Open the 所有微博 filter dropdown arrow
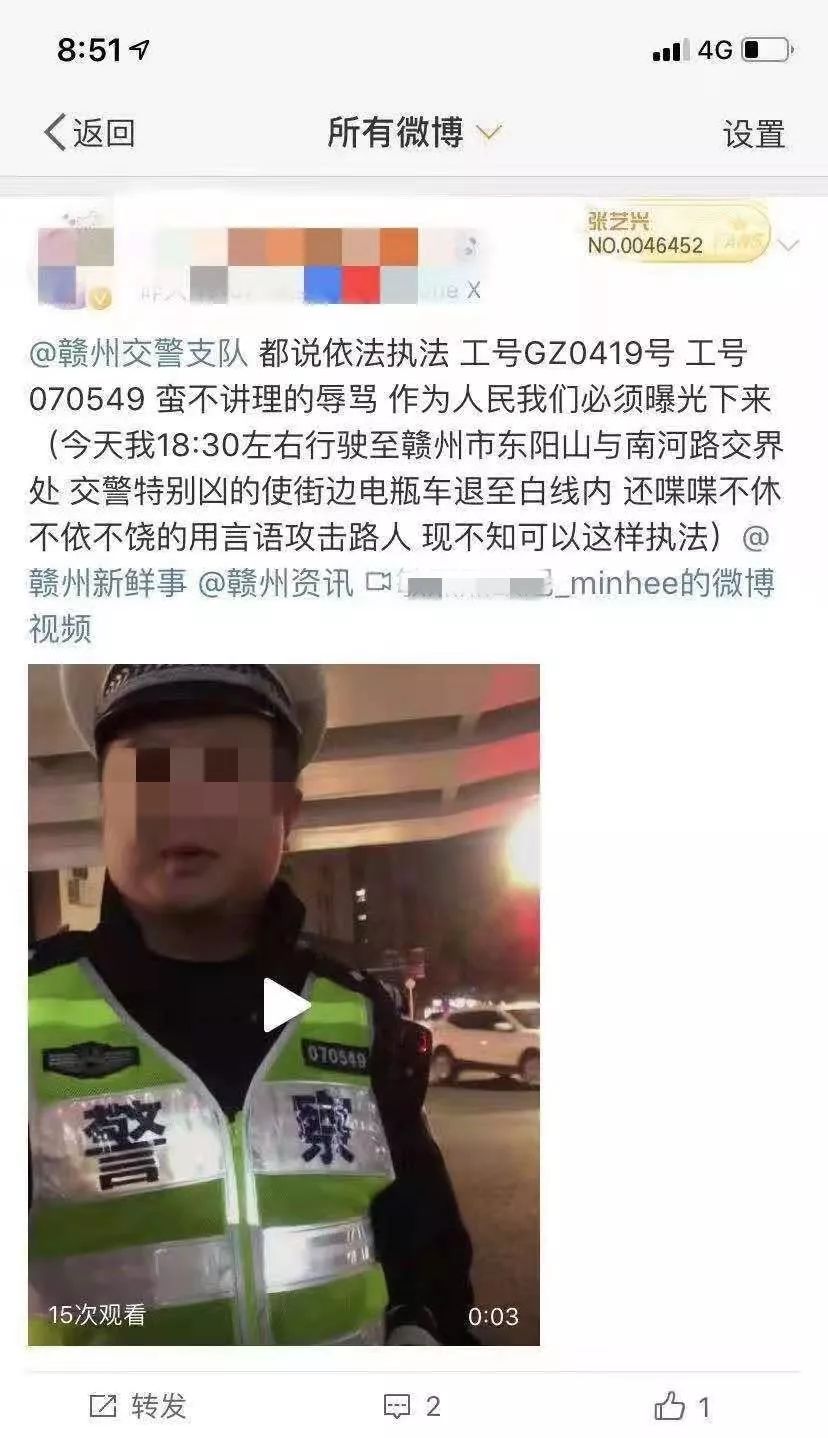This screenshot has width=828, height=1438. click(x=488, y=133)
